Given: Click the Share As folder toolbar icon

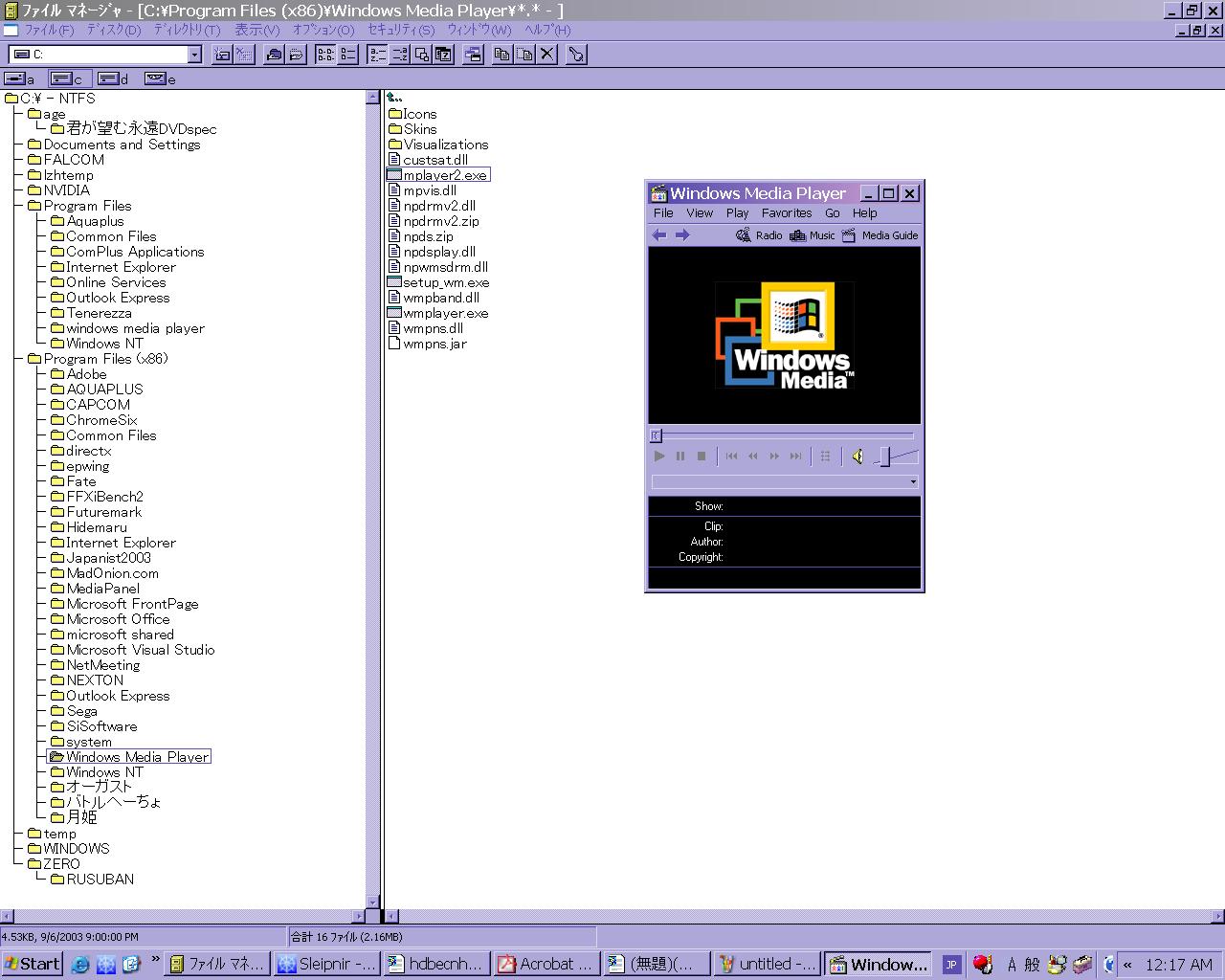Looking at the screenshot, I should point(275,55).
